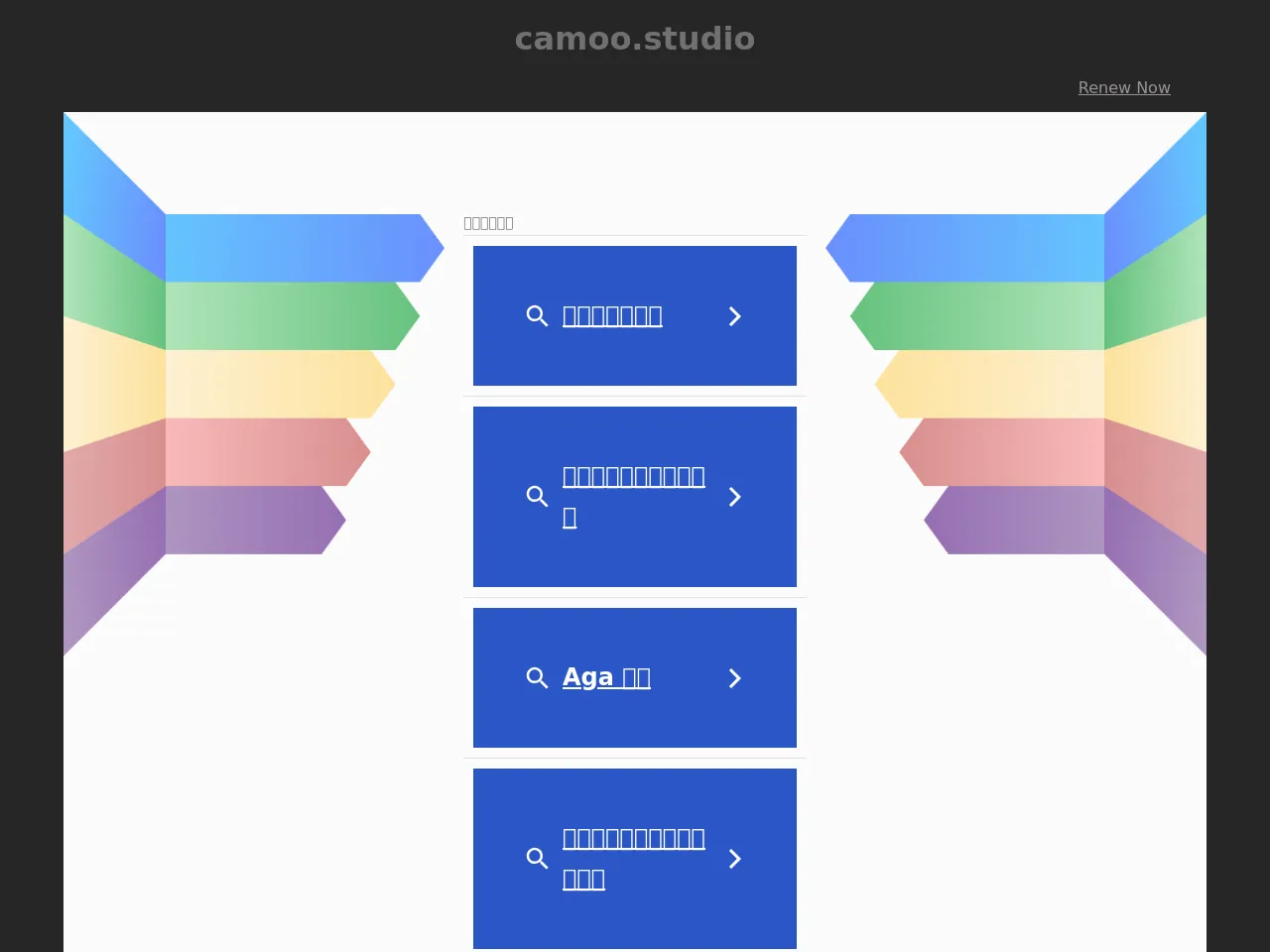Click the magnifier icon beside the Aga link

[x=537, y=678]
